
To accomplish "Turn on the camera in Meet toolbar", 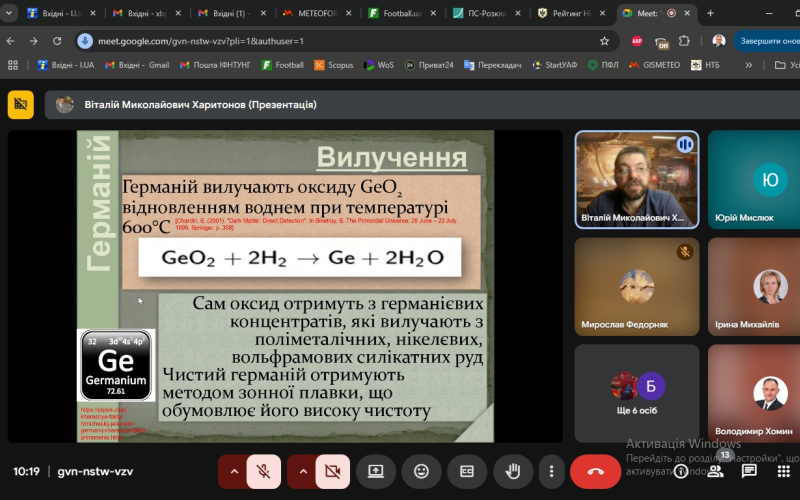I will tap(333, 471).
